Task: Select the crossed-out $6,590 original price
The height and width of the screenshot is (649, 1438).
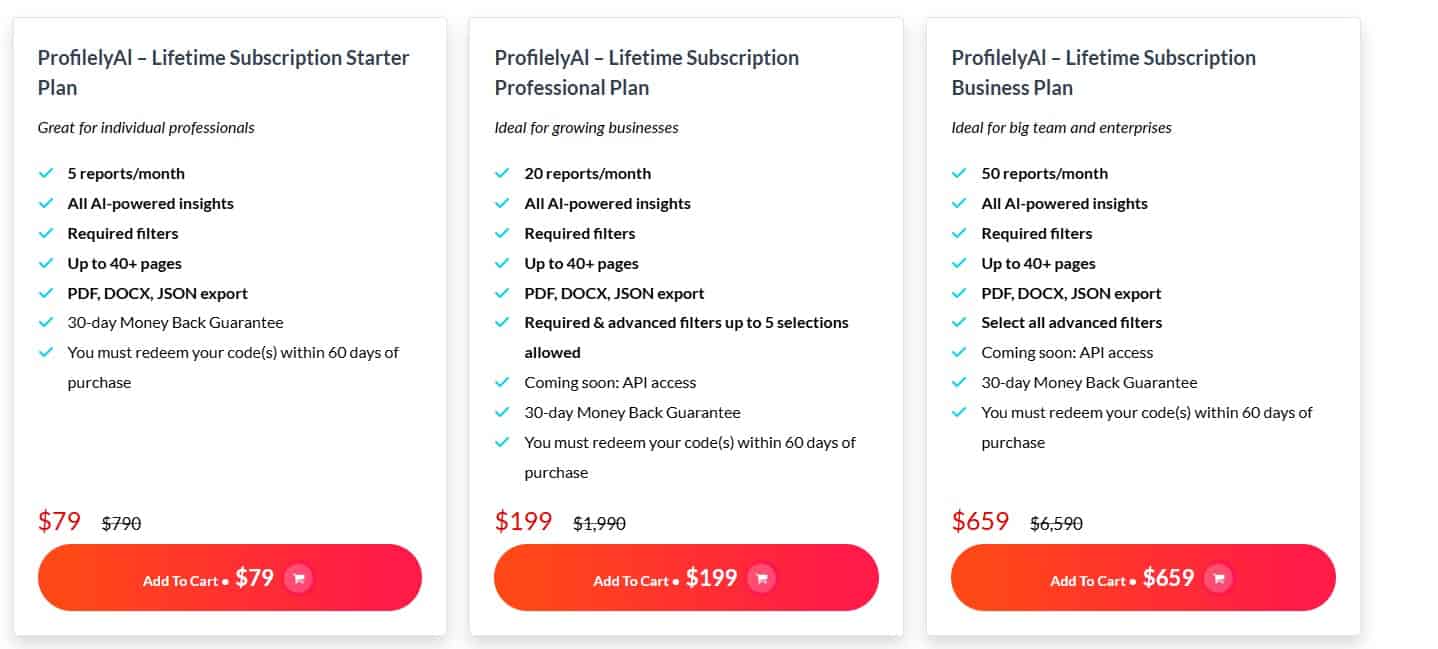Action: (1055, 522)
